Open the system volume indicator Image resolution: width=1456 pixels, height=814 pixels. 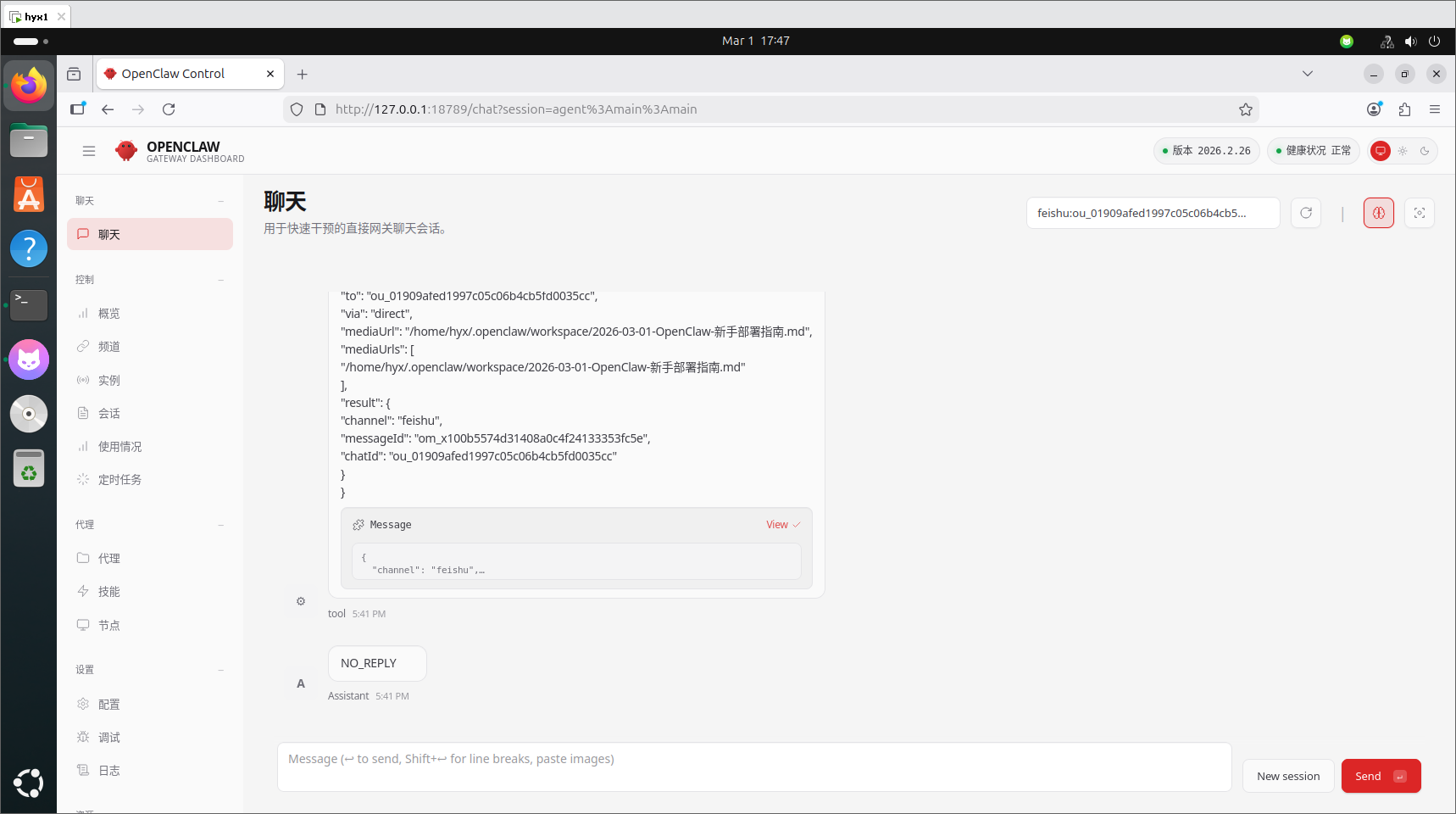[x=1410, y=41]
